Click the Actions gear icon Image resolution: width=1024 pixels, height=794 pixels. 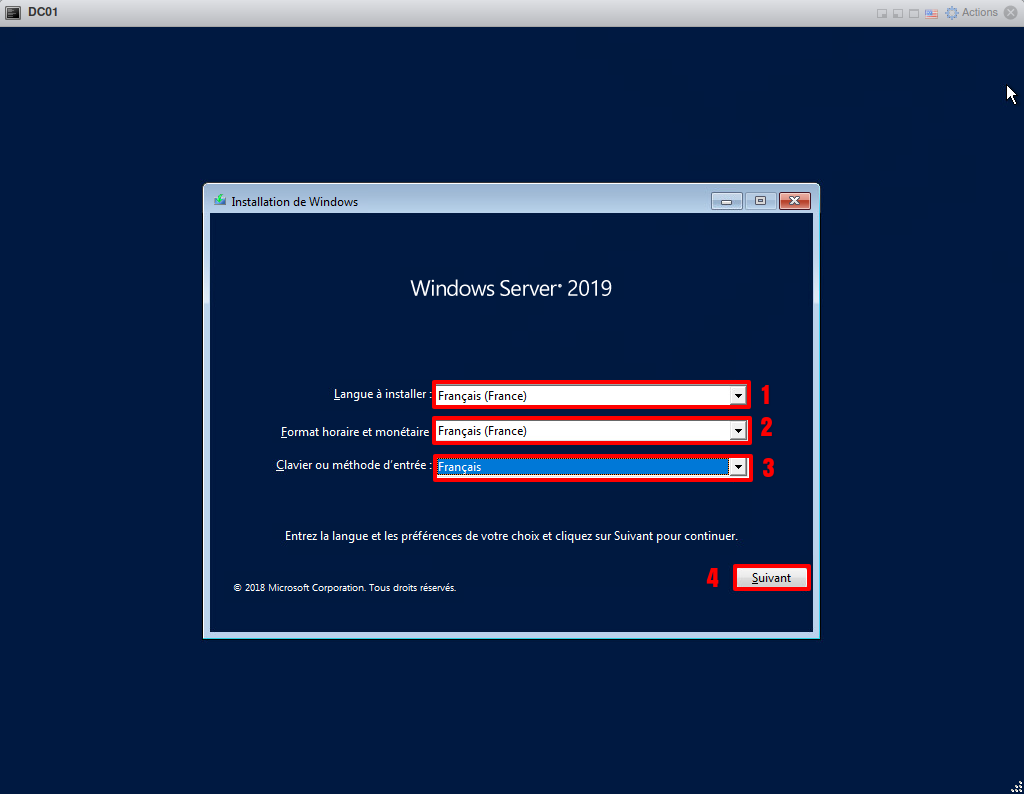(x=952, y=13)
